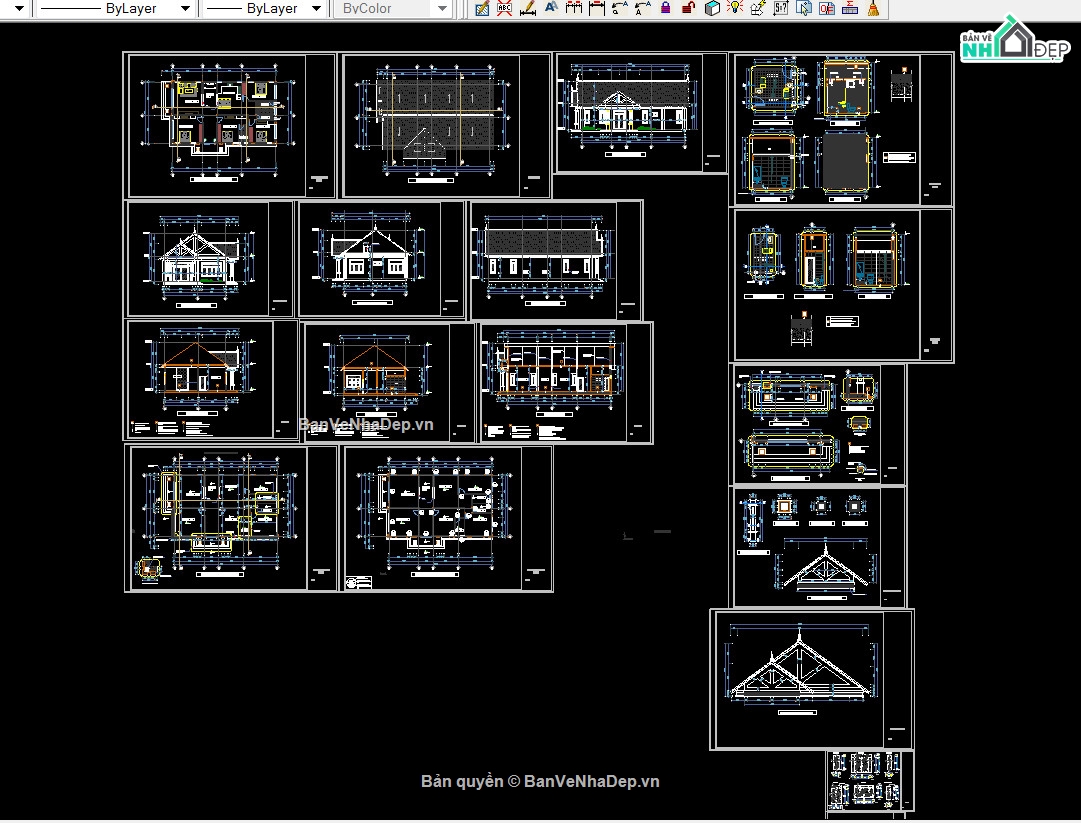Click the sigma table sum icon
The height and width of the screenshot is (823, 1081).
[x=850, y=8]
